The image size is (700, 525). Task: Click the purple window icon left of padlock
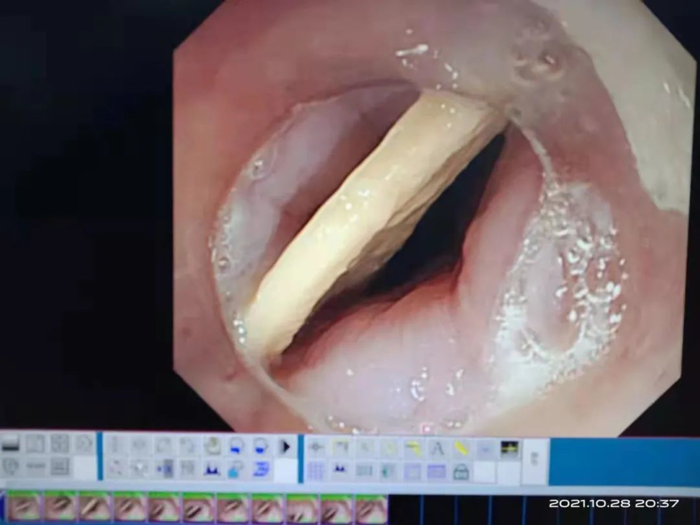(x=436, y=471)
